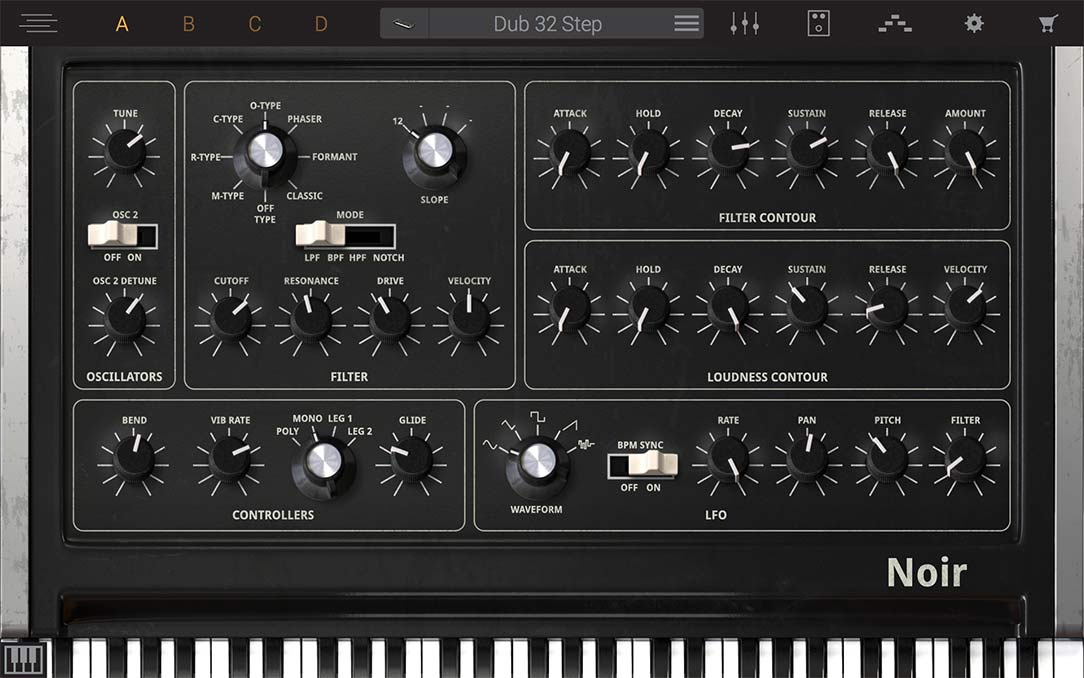Open the mixer faders icon in top bar

point(744,23)
